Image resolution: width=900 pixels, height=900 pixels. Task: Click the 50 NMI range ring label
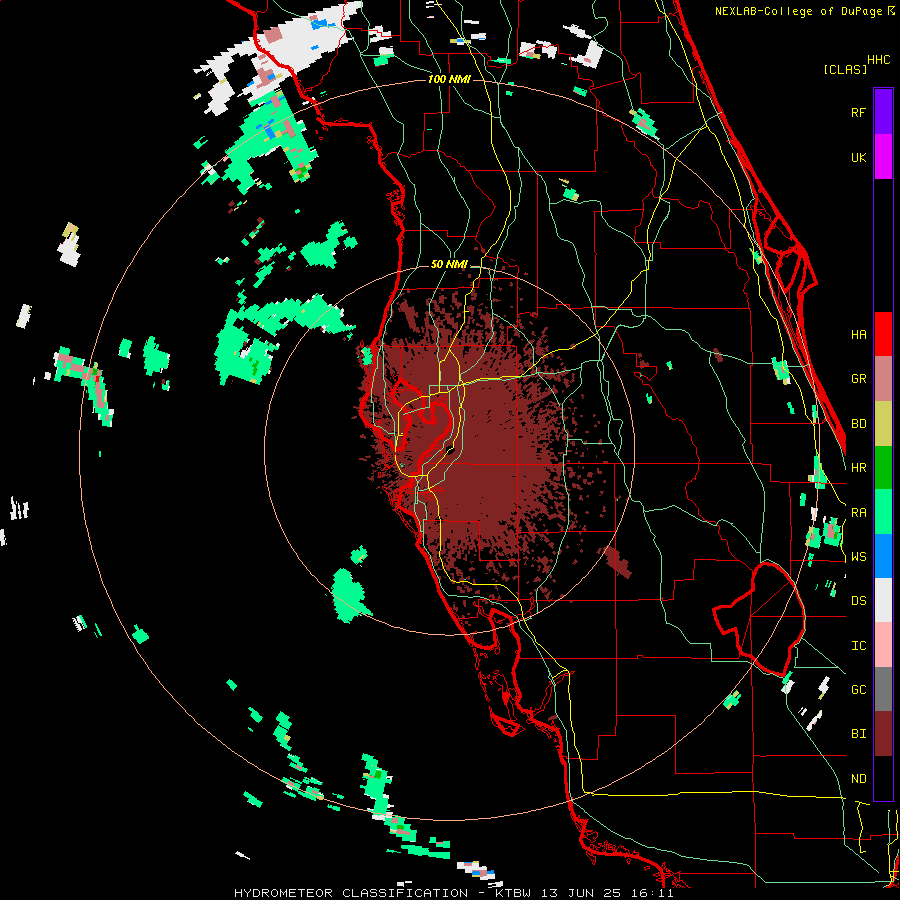point(449,265)
